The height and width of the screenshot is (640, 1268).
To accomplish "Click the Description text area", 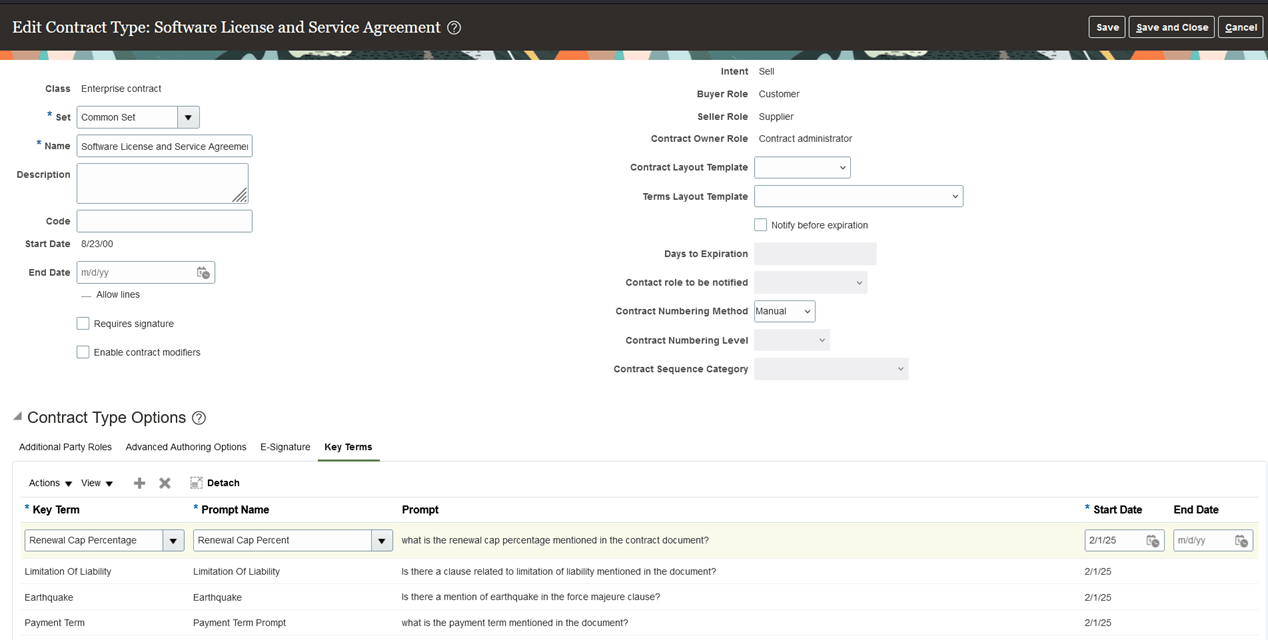I will click(162, 183).
